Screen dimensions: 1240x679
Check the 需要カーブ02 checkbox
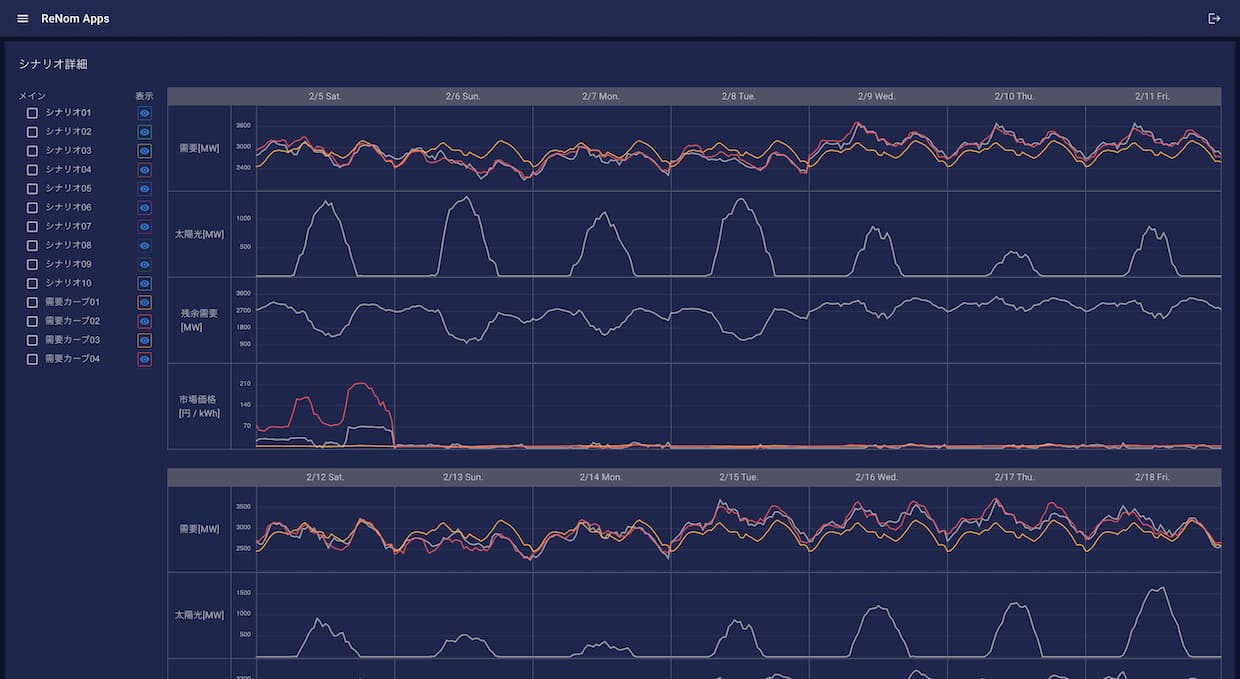pyautogui.click(x=32, y=321)
